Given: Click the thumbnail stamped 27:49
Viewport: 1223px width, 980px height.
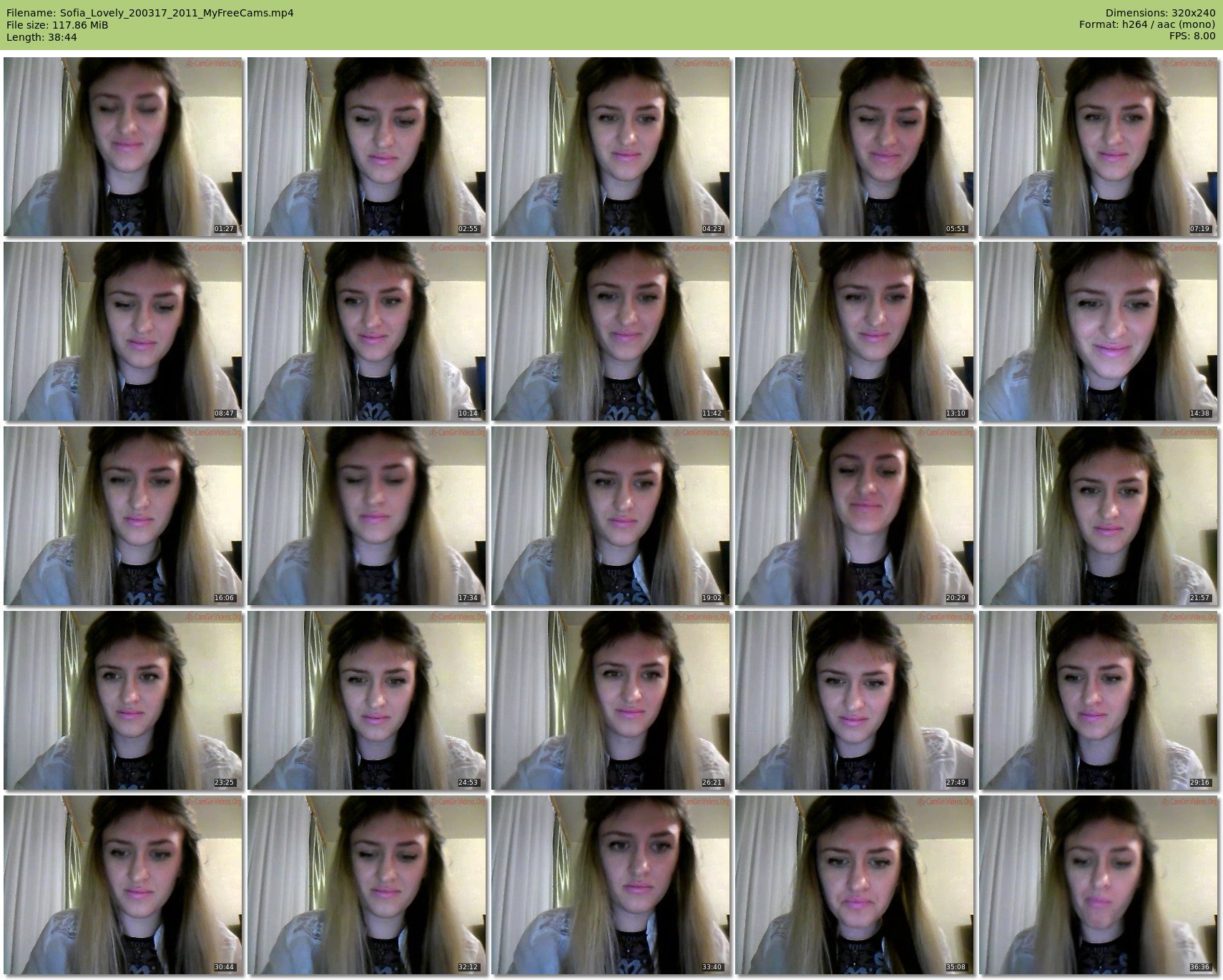Looking at the screenshot, I should coord(855,700).
